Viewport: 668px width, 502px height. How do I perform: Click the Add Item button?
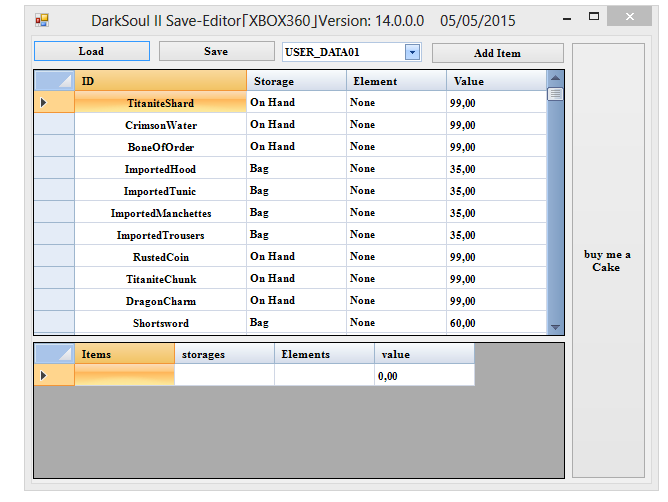497,53
